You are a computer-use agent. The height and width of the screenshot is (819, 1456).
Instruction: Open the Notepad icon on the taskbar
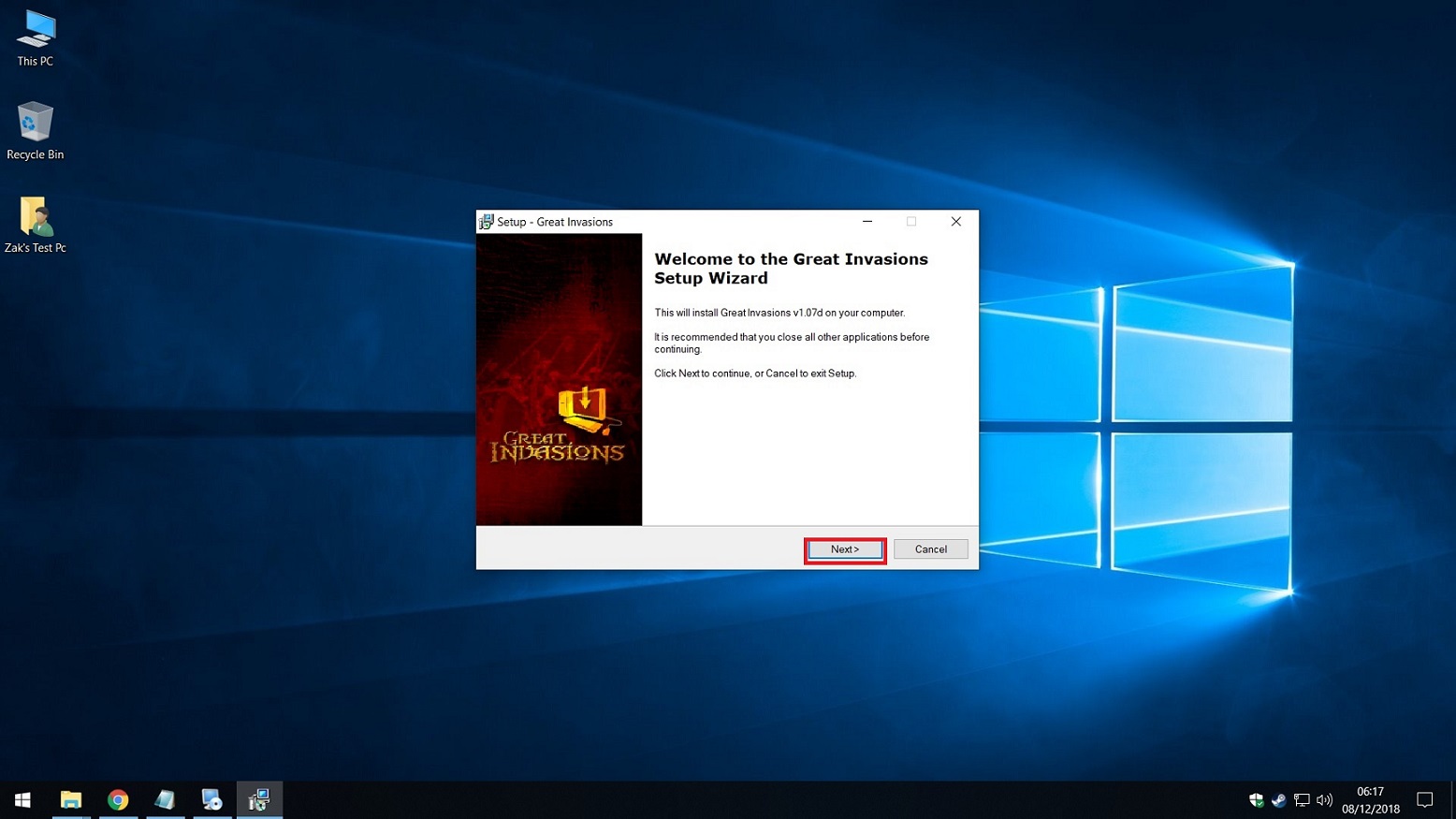[165, 799]
